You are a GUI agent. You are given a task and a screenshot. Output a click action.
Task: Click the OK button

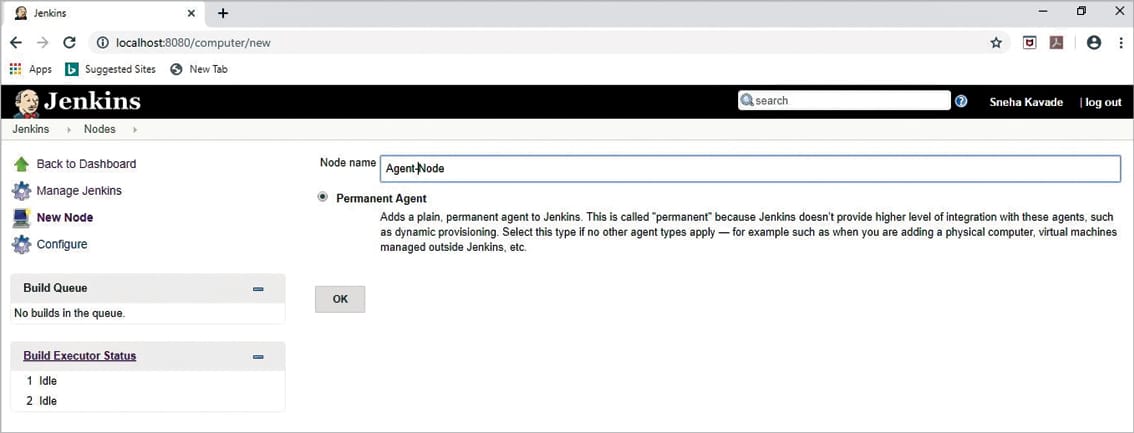[x=340, y=299]
